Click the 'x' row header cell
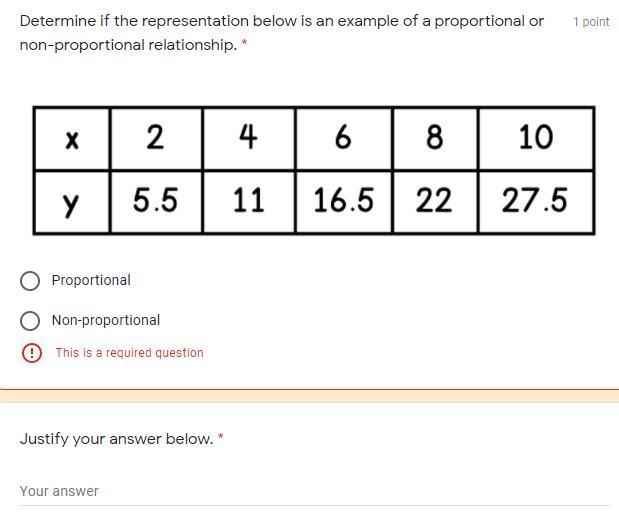 coord(72,139)
